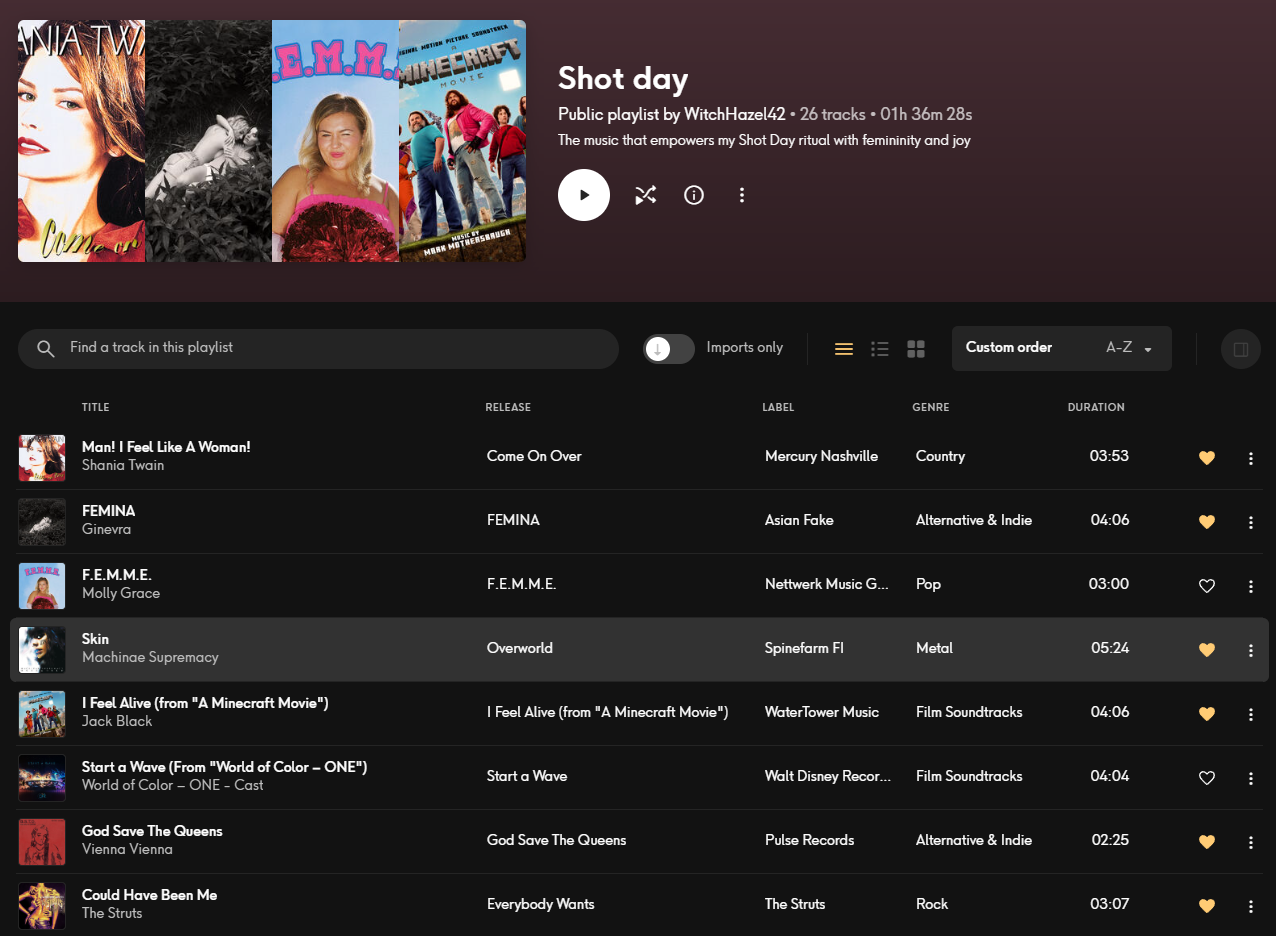Click F.E.M.M.E. track cover thumbnail

(42, 586)
